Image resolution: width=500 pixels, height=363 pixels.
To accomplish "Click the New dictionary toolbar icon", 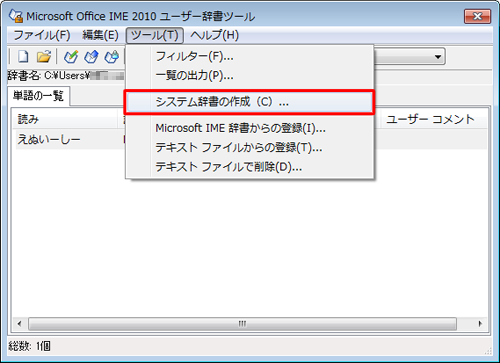I will [x=23, y=56].
